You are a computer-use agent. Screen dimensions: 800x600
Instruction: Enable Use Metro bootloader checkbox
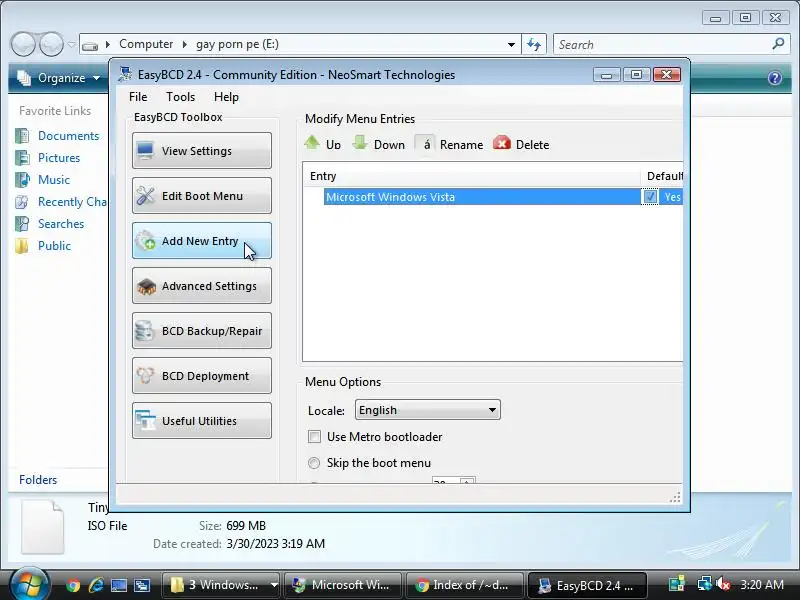(x=314, y=437)
